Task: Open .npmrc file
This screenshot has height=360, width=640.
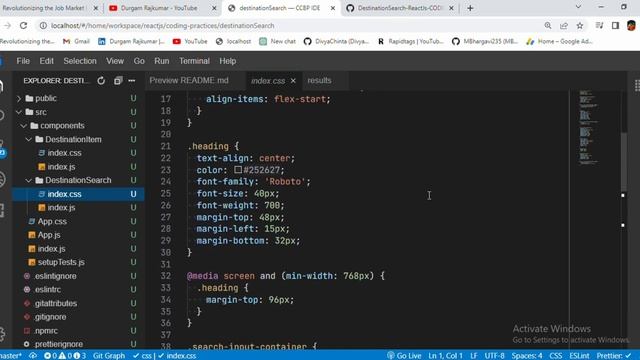Action: point(46,331)
